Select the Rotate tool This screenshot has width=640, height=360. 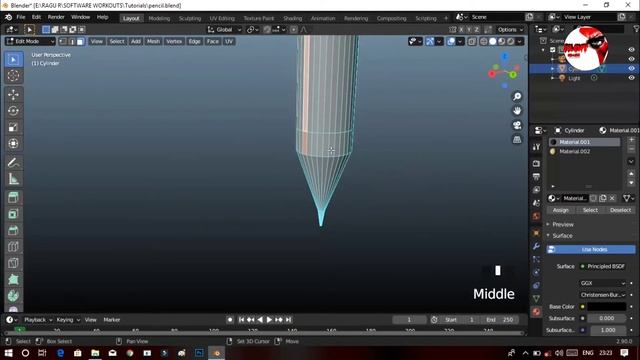tap(13, 111)
